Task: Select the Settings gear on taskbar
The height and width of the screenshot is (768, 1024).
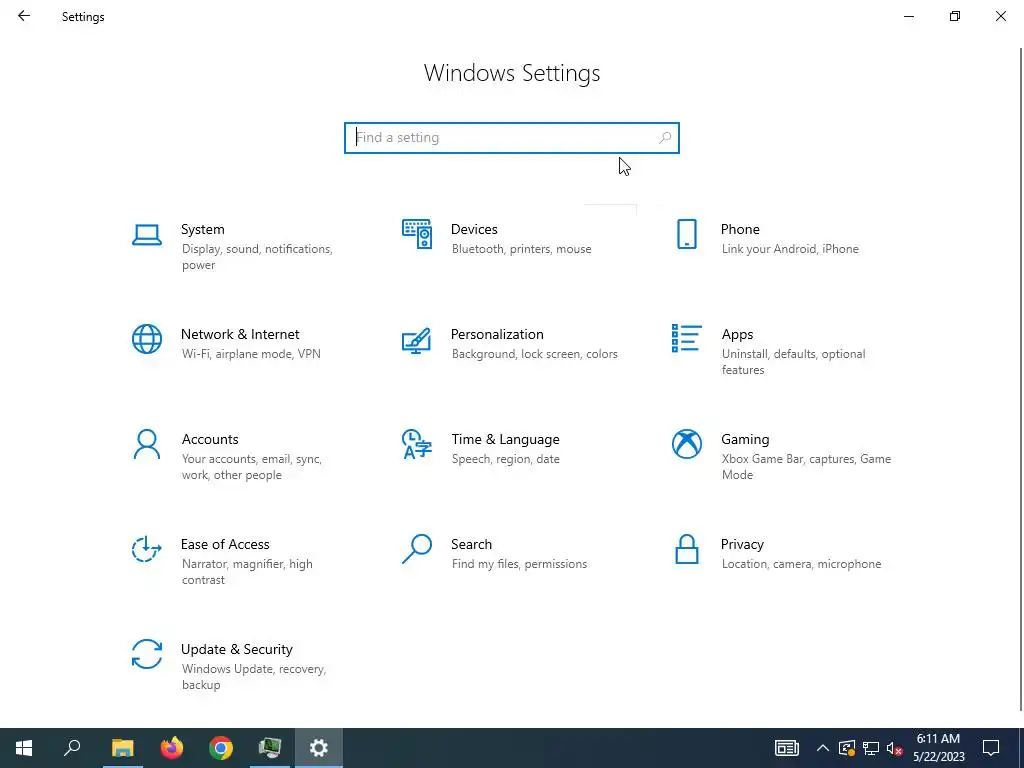Action: click(319, 748)
